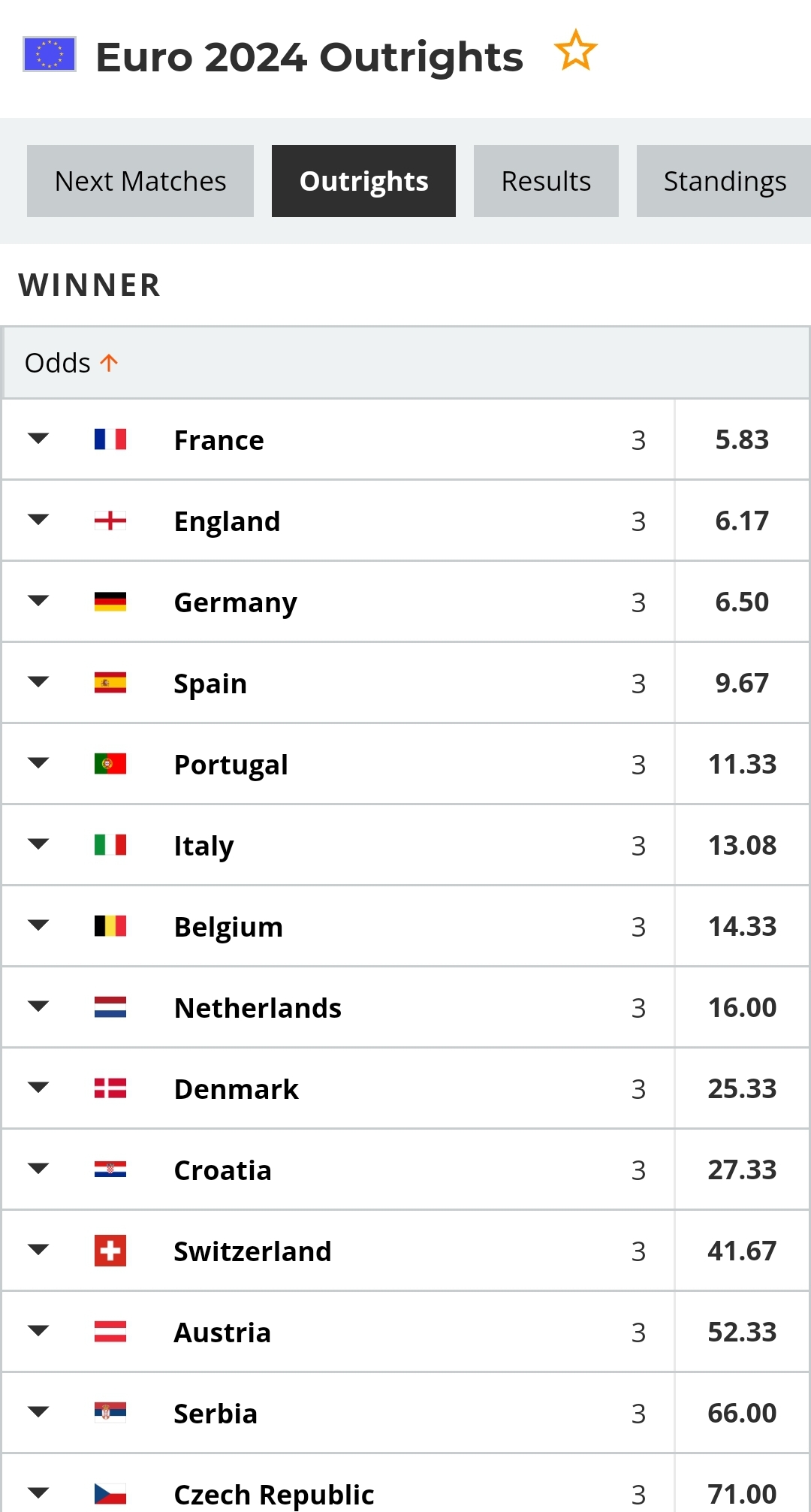Click Belgium's 14.33 odds value
The image size is (811, 1512).
pos(742,926)
